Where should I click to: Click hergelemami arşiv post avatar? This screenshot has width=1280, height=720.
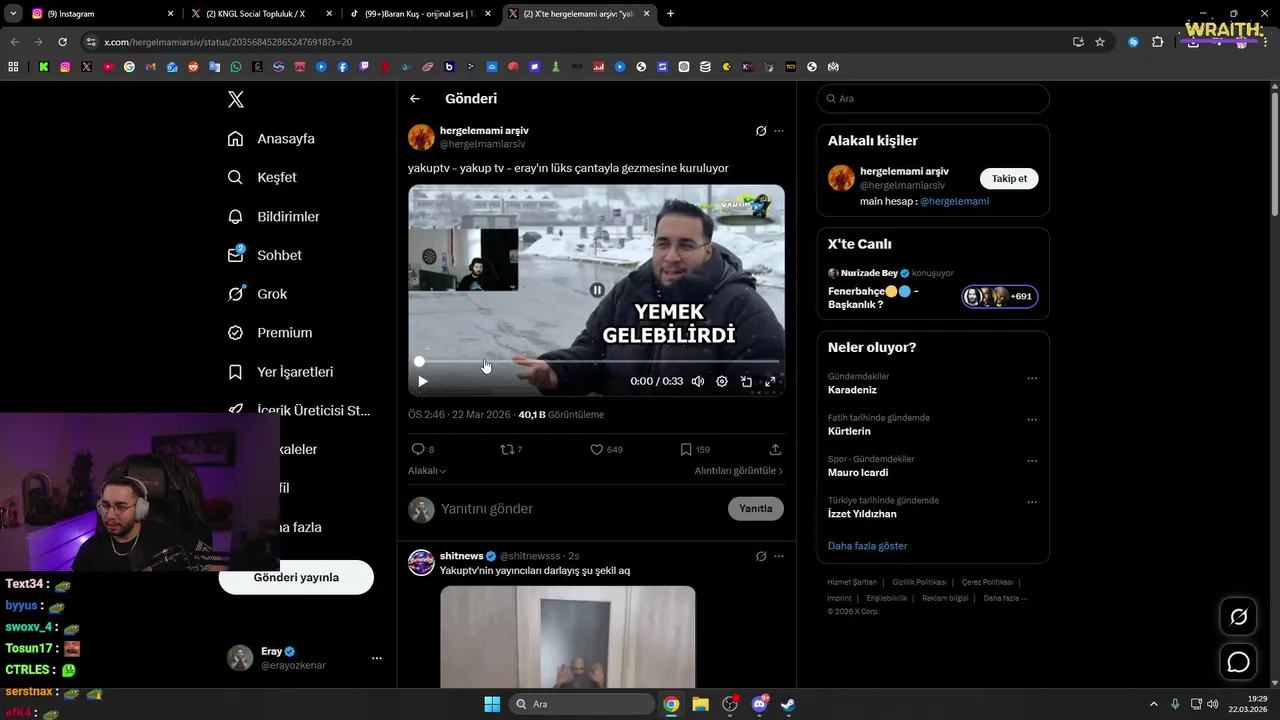[421, 137]
